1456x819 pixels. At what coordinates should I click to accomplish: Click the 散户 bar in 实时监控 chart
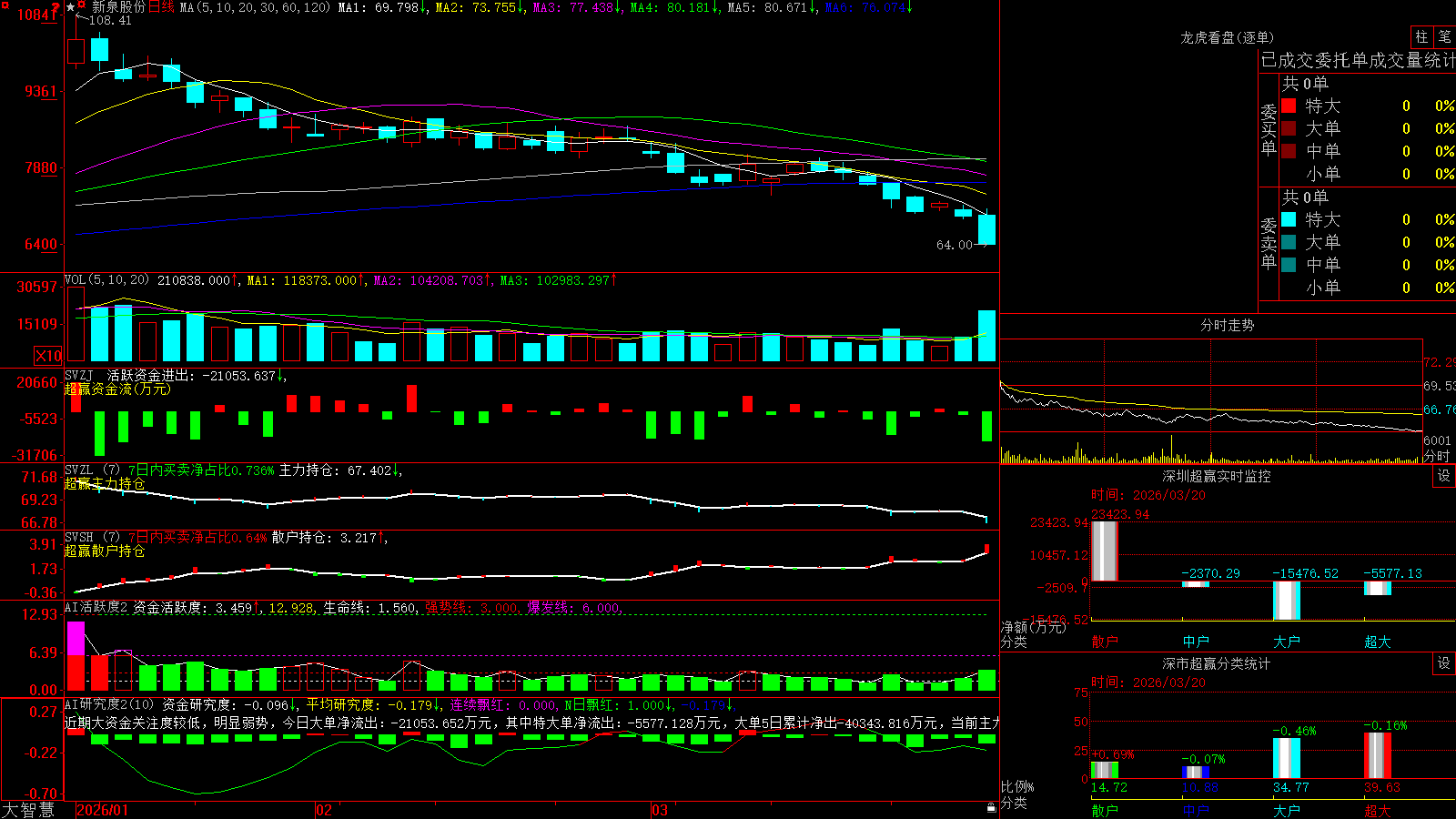click(x=1105, y=551)
